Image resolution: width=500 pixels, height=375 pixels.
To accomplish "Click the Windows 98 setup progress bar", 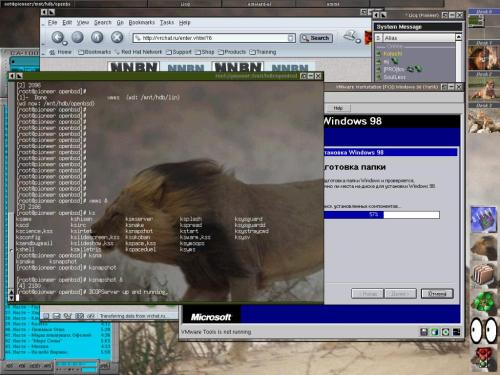I will click(382, 215).
